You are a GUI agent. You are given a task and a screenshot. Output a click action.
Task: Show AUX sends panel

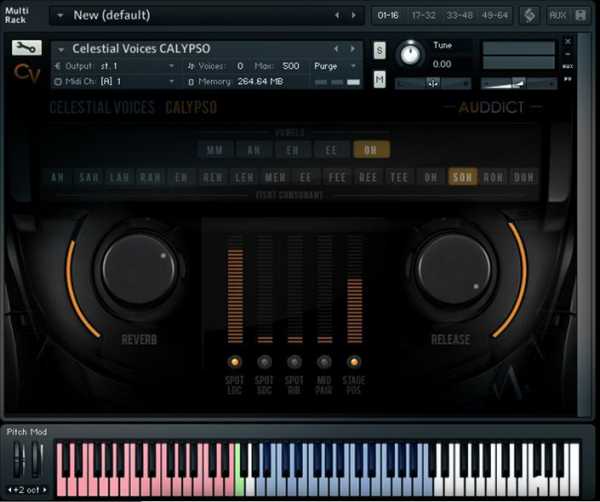(558, 16)
